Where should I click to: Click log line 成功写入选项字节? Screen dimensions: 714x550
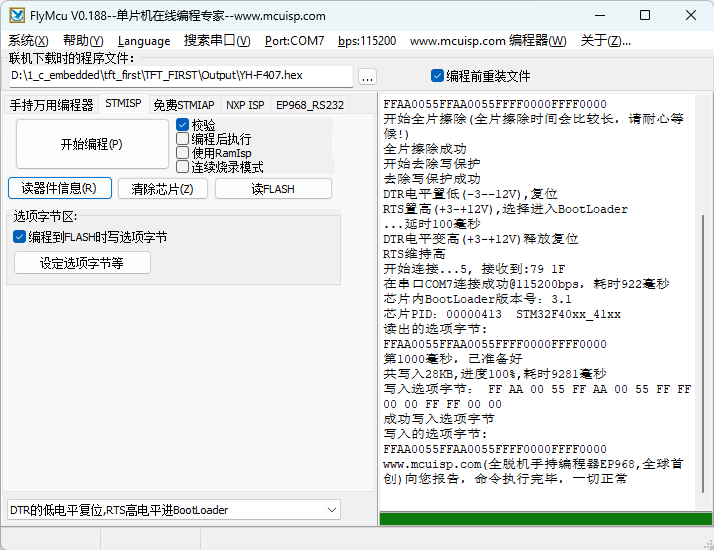tap(439, 419)
